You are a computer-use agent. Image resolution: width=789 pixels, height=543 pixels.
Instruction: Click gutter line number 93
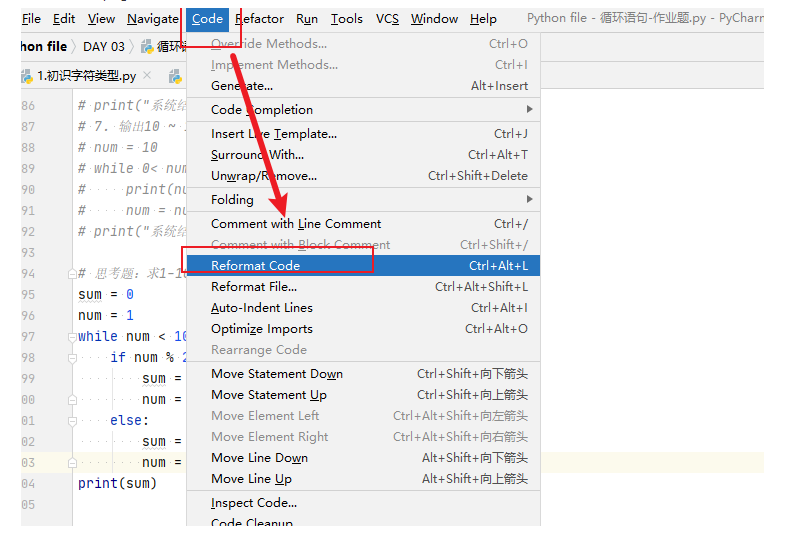[28, 253]
